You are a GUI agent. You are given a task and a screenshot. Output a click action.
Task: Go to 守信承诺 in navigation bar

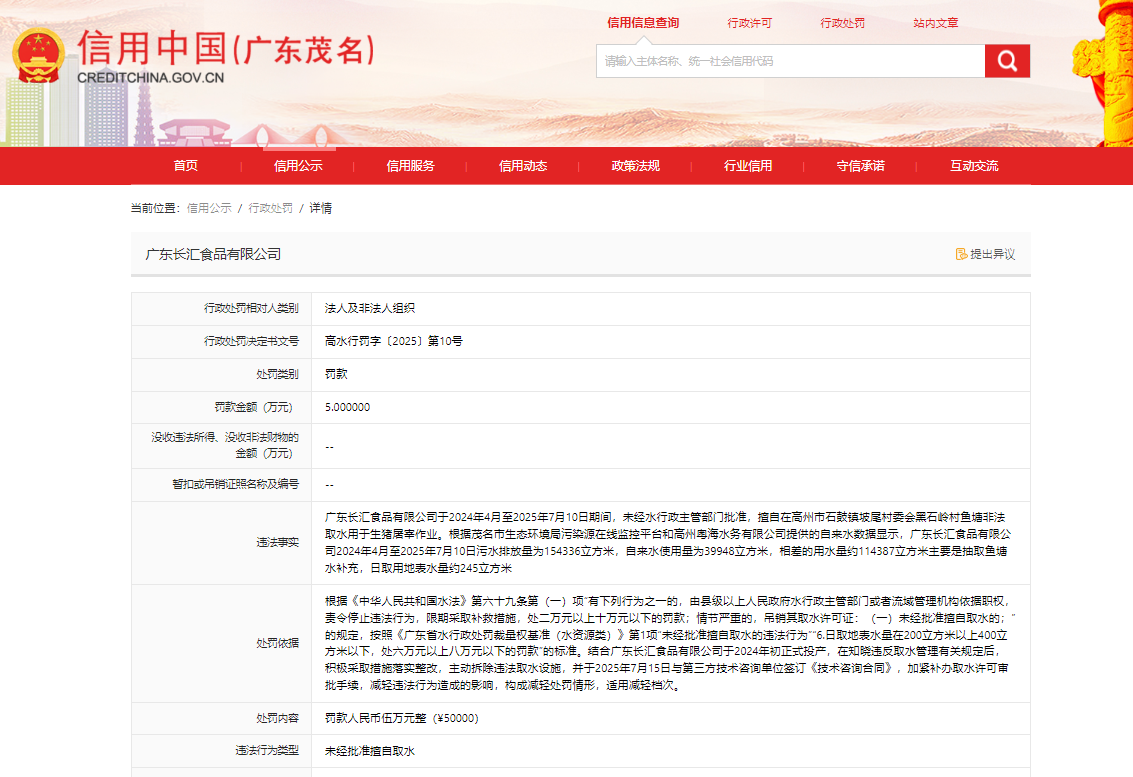[x=861, y=166]
